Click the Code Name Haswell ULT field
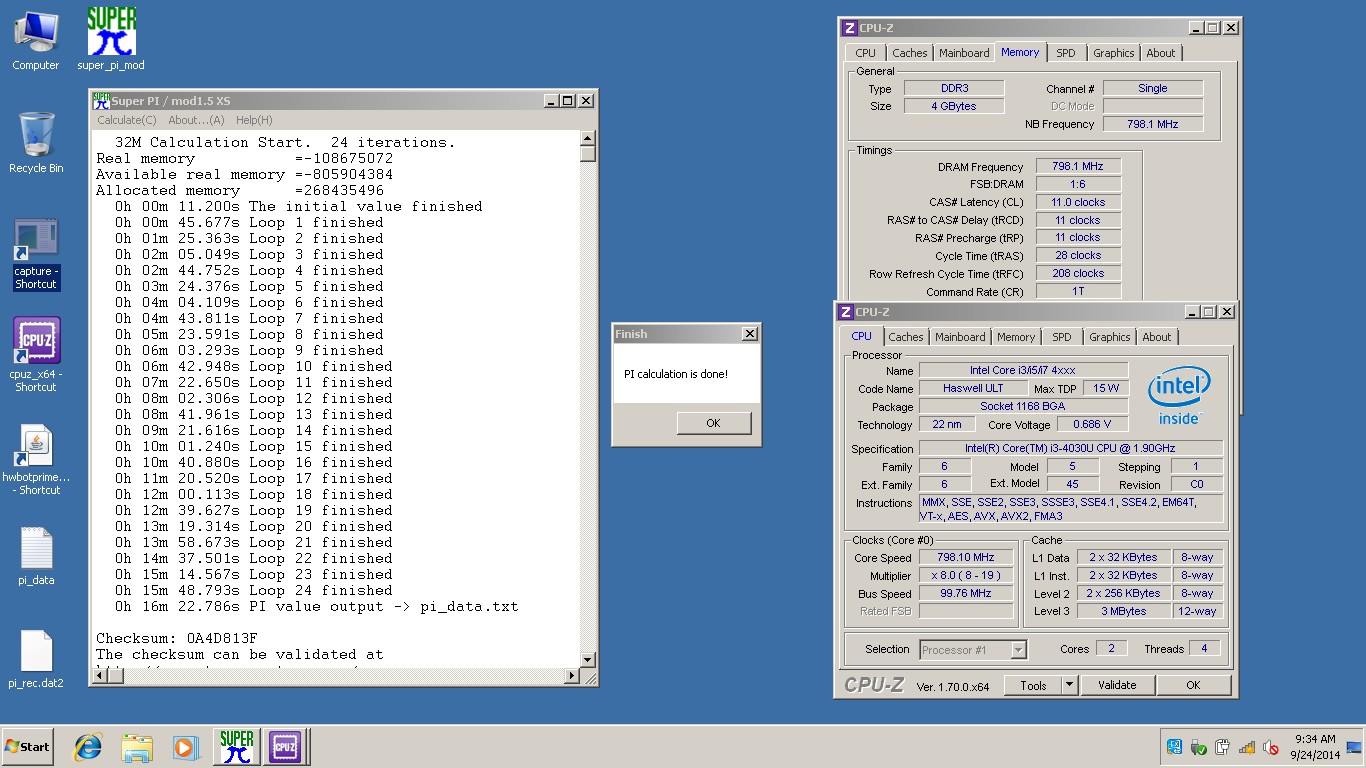 (972, 388)
